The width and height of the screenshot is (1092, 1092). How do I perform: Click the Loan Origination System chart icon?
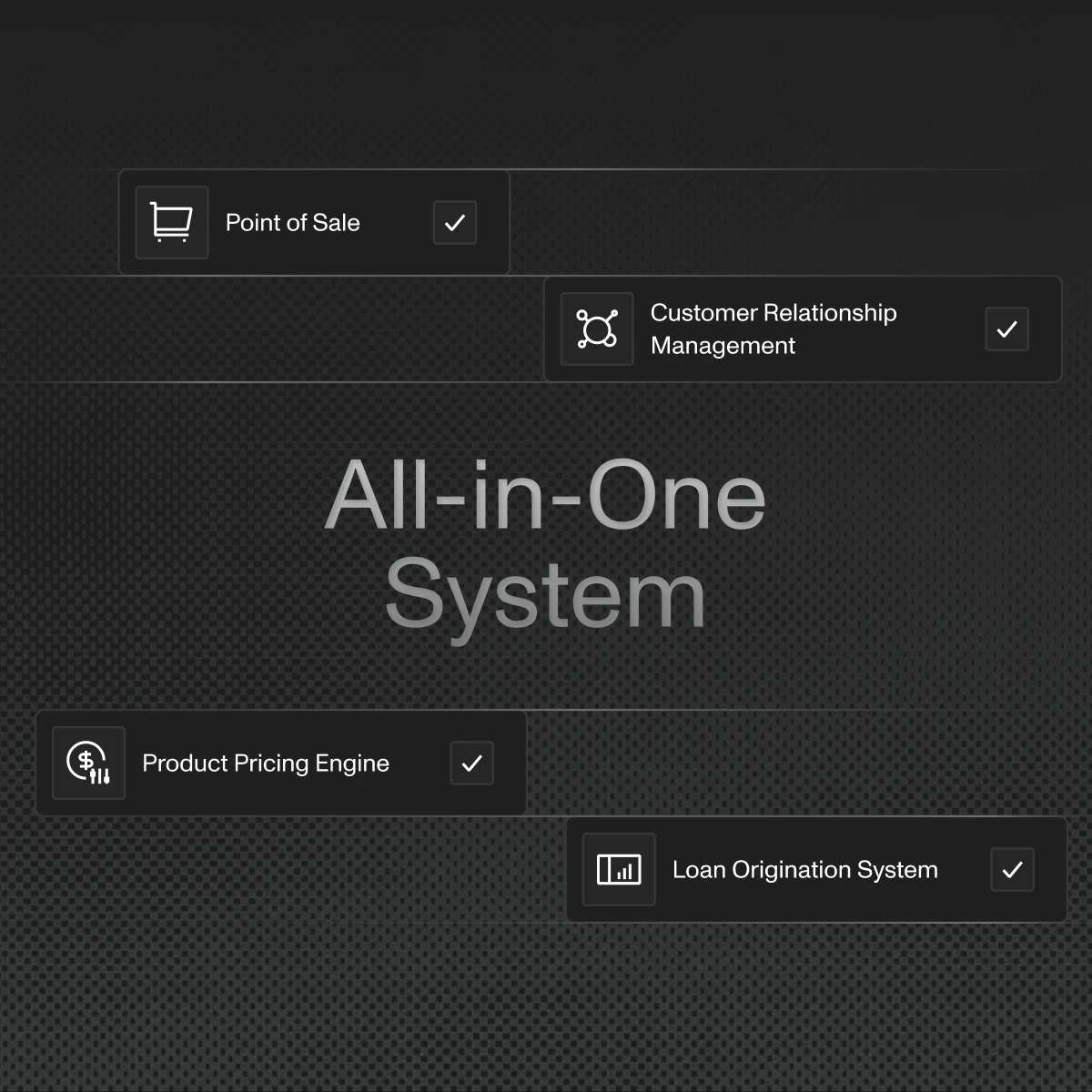click(x=619, y=869)
